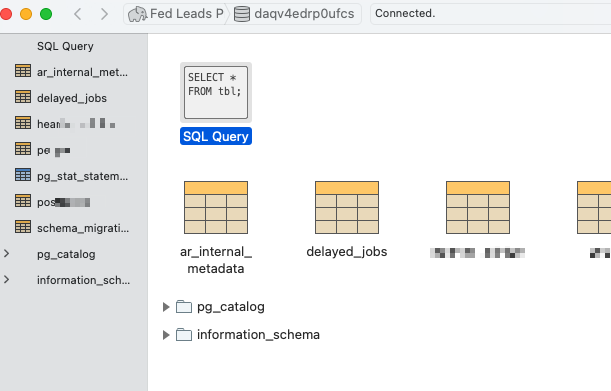Click the blue pg_stat_statements view icon in sidebar
Screen dimensions: 611x391
[23, 175]
